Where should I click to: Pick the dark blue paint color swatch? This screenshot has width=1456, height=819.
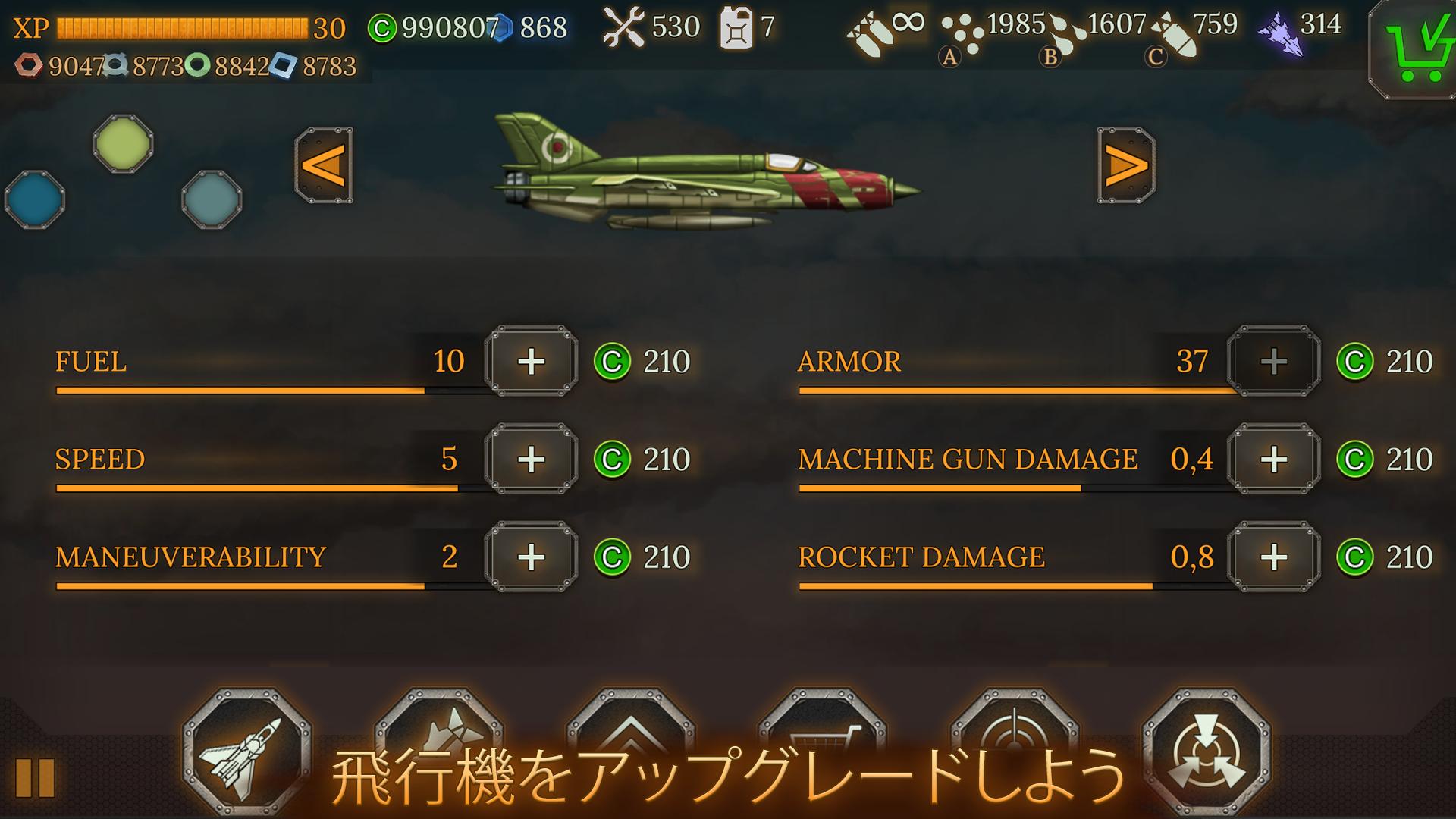click(x=35, y=199)
